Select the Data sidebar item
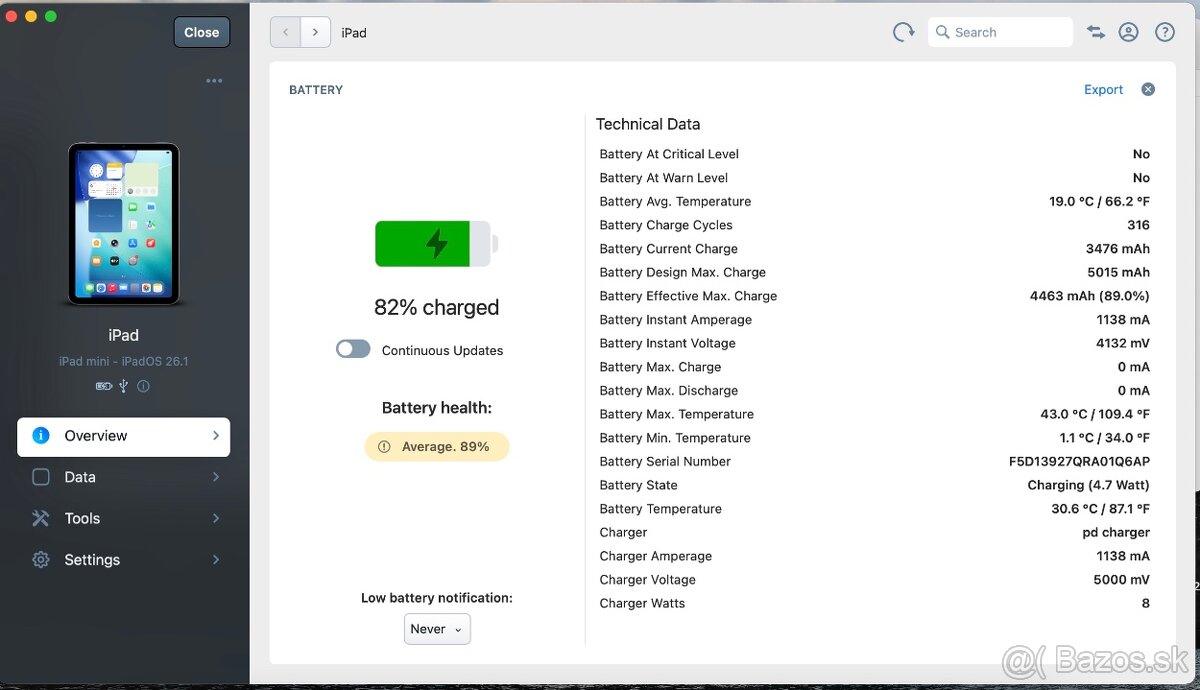Viewport: 1200px width, 690px height. pyautogui.click(x=124, y=477)
